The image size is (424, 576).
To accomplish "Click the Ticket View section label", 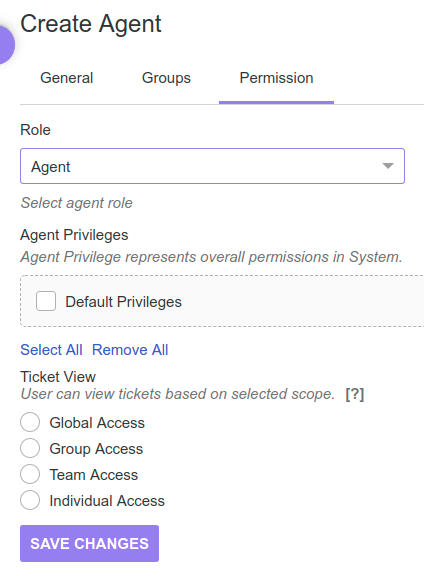I will (58, 377).
